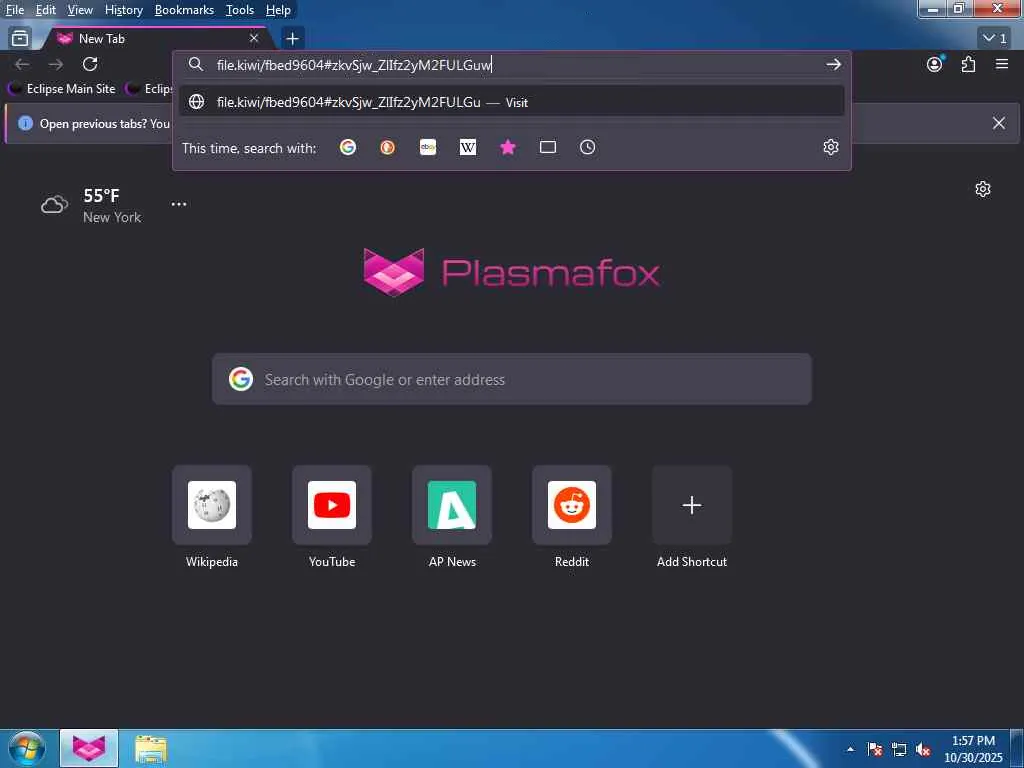Show hidden system tray icons arrow
Image resolution: width=1024 pixels, height=768 pixels.
pos(850,749)
